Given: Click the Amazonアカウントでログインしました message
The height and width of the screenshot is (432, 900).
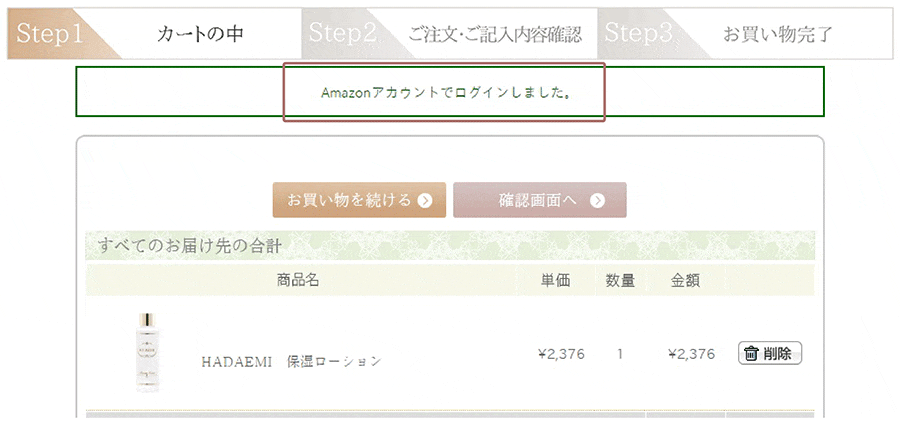Looking at the screenshot, I should pos(445,92).
